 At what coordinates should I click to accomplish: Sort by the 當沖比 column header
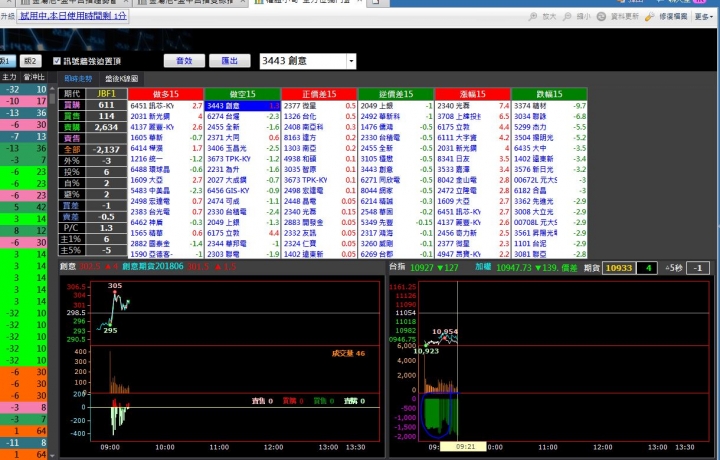pyautogui.click(x=34, y=77)
